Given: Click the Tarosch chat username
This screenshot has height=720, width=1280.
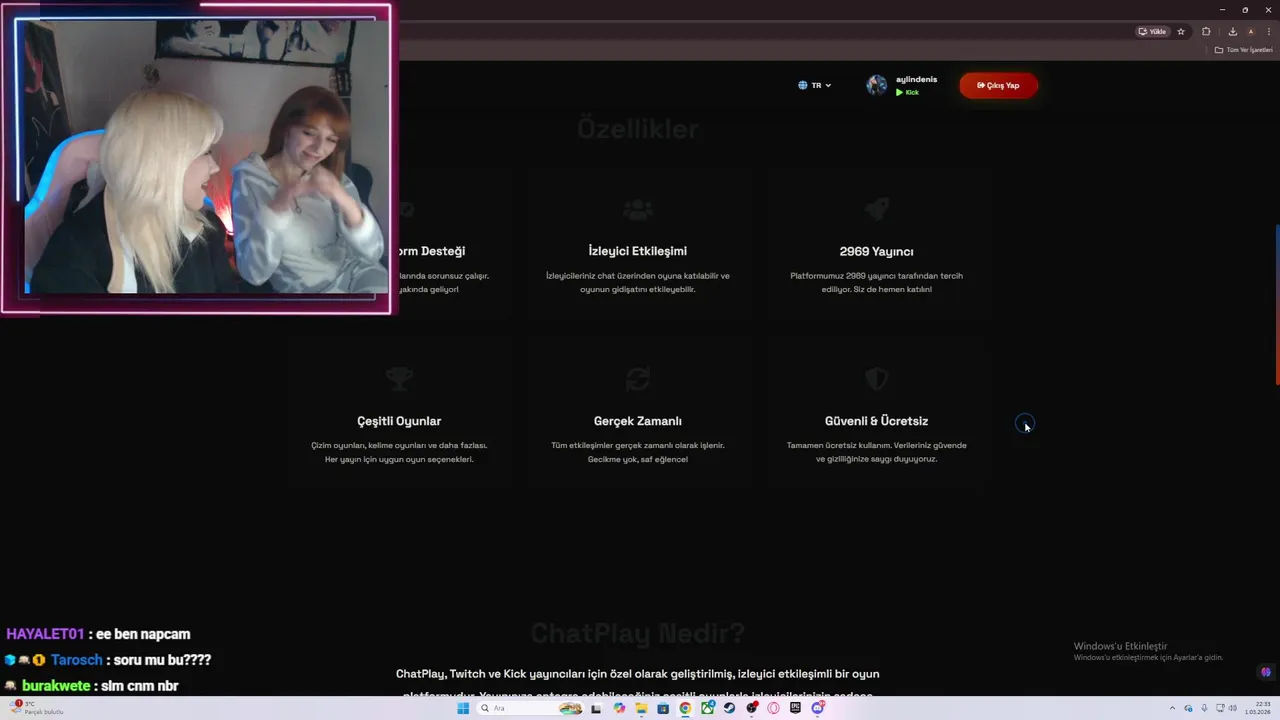Looking at the screenshot, I should click(x=77, y=660).
